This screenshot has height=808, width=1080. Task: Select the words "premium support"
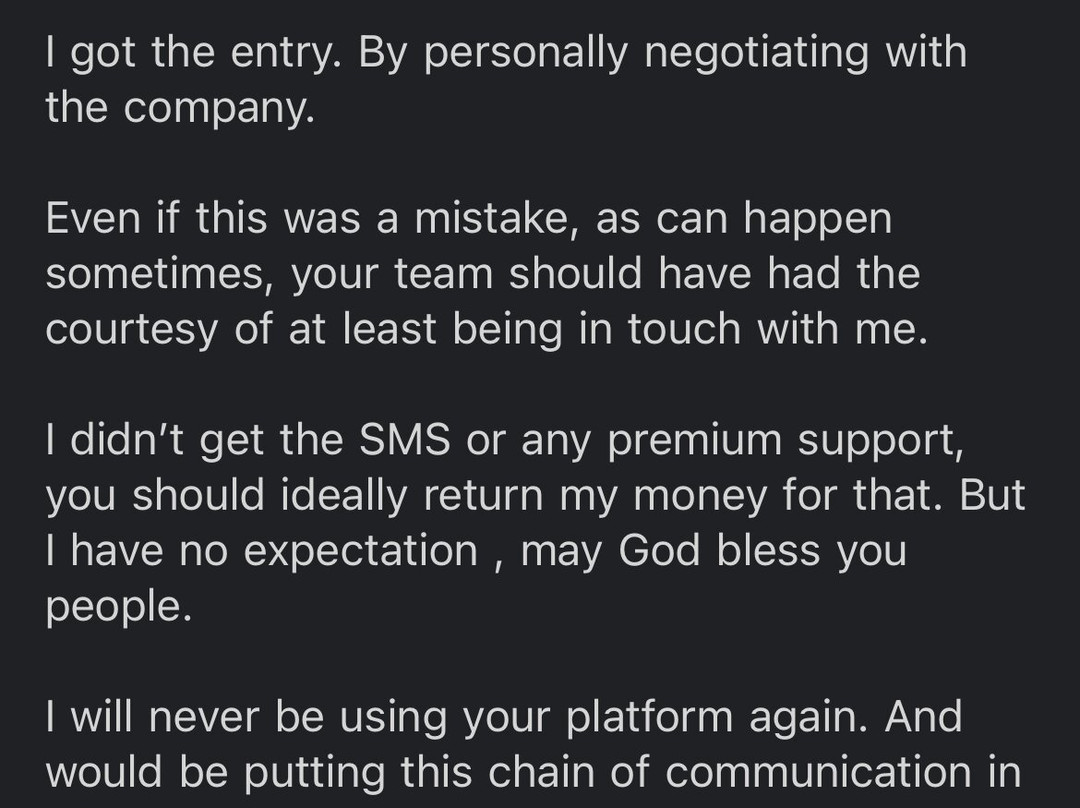(785, 440)
